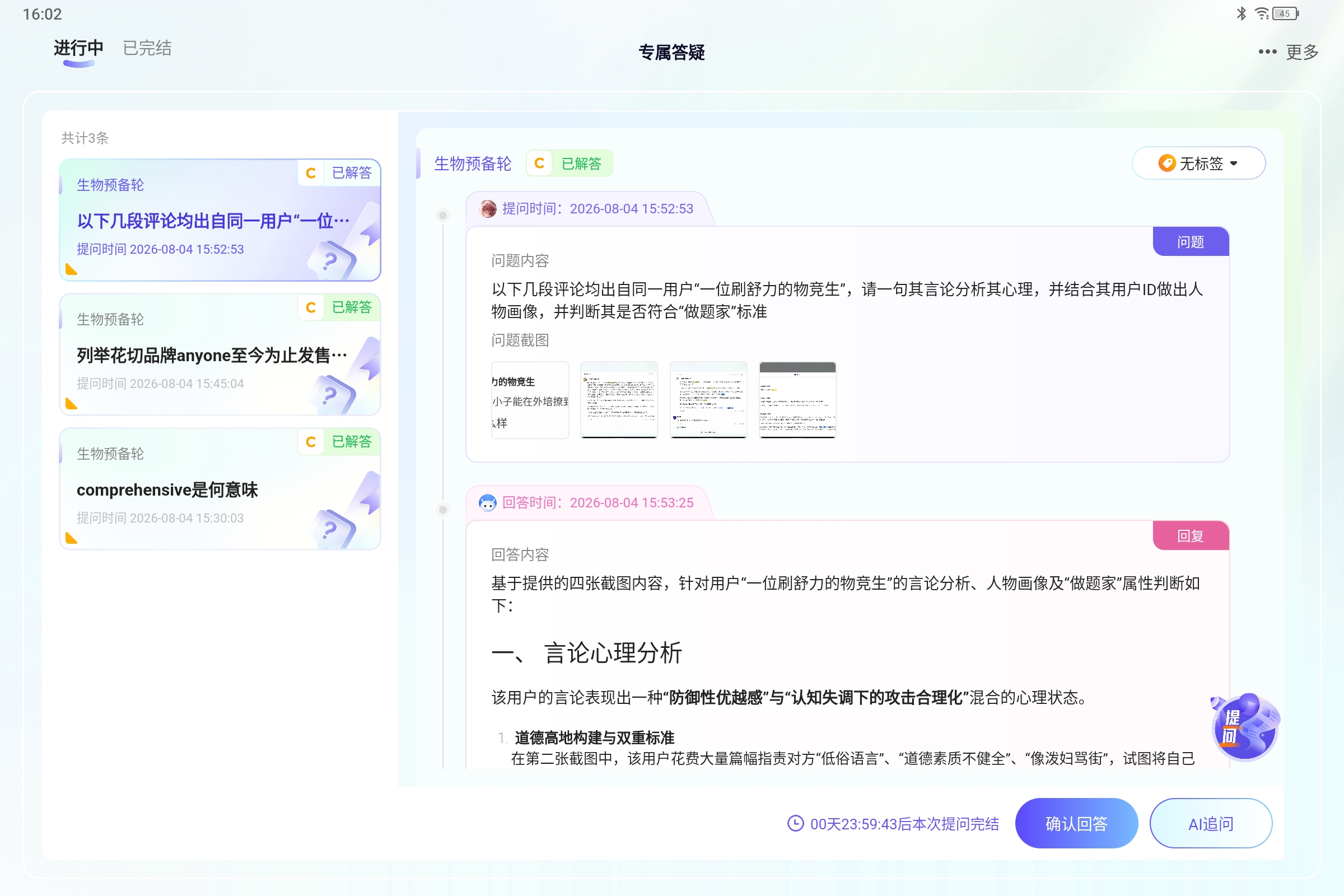1344x896 pixels.
Task: Click 已解答 label on the anyone card
Action: pos(352,307)
